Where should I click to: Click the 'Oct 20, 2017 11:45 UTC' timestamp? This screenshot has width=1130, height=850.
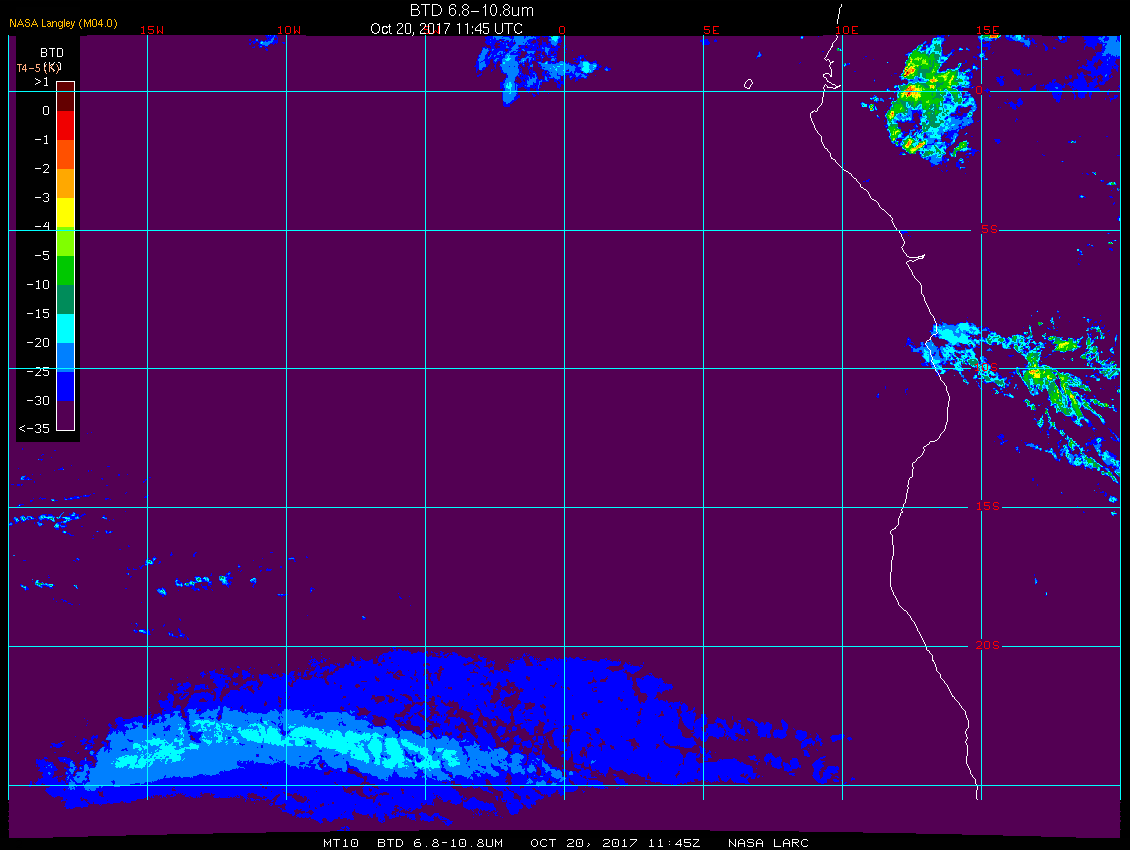[446, 29]
